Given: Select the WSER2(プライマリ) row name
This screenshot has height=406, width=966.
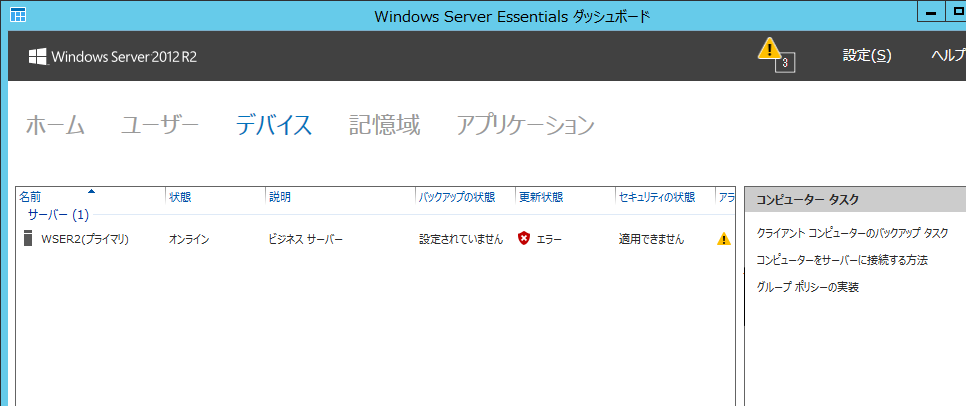Looking at the screenshot, I should coord(85,239).
